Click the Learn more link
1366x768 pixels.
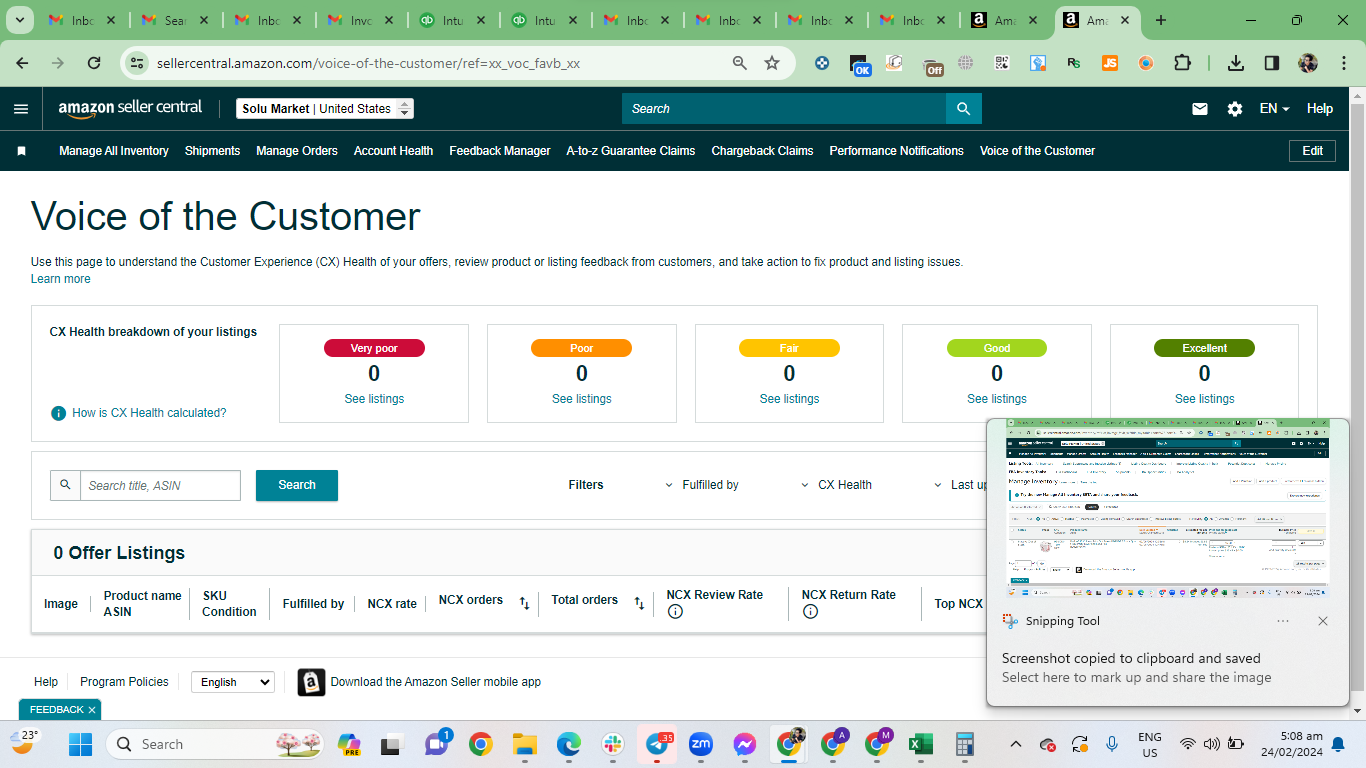[61, 279]
